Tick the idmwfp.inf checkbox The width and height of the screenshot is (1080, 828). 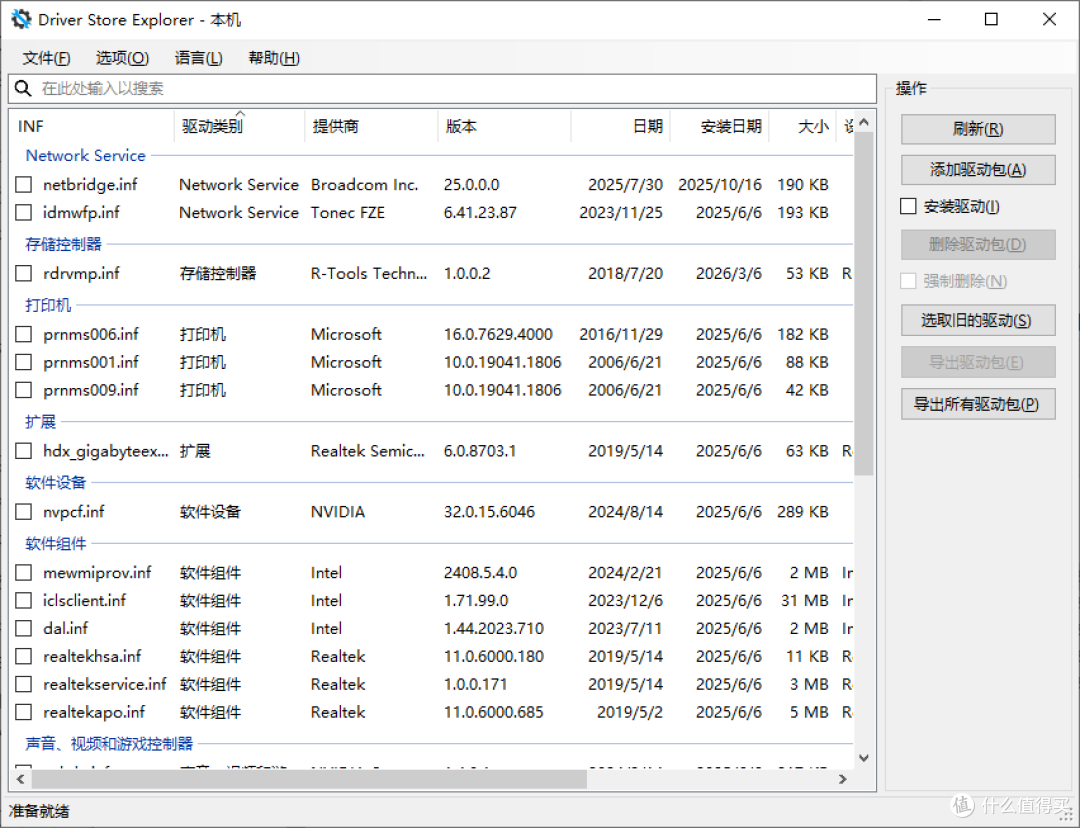point(23,212)
